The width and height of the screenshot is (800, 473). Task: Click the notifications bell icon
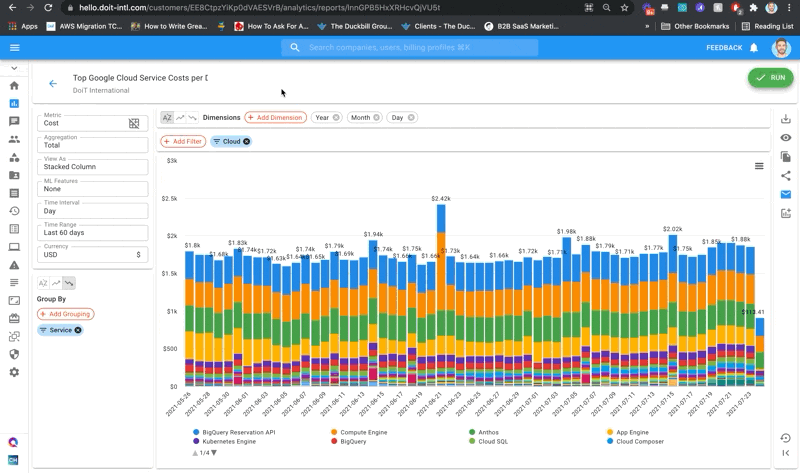tap(754, 47)
